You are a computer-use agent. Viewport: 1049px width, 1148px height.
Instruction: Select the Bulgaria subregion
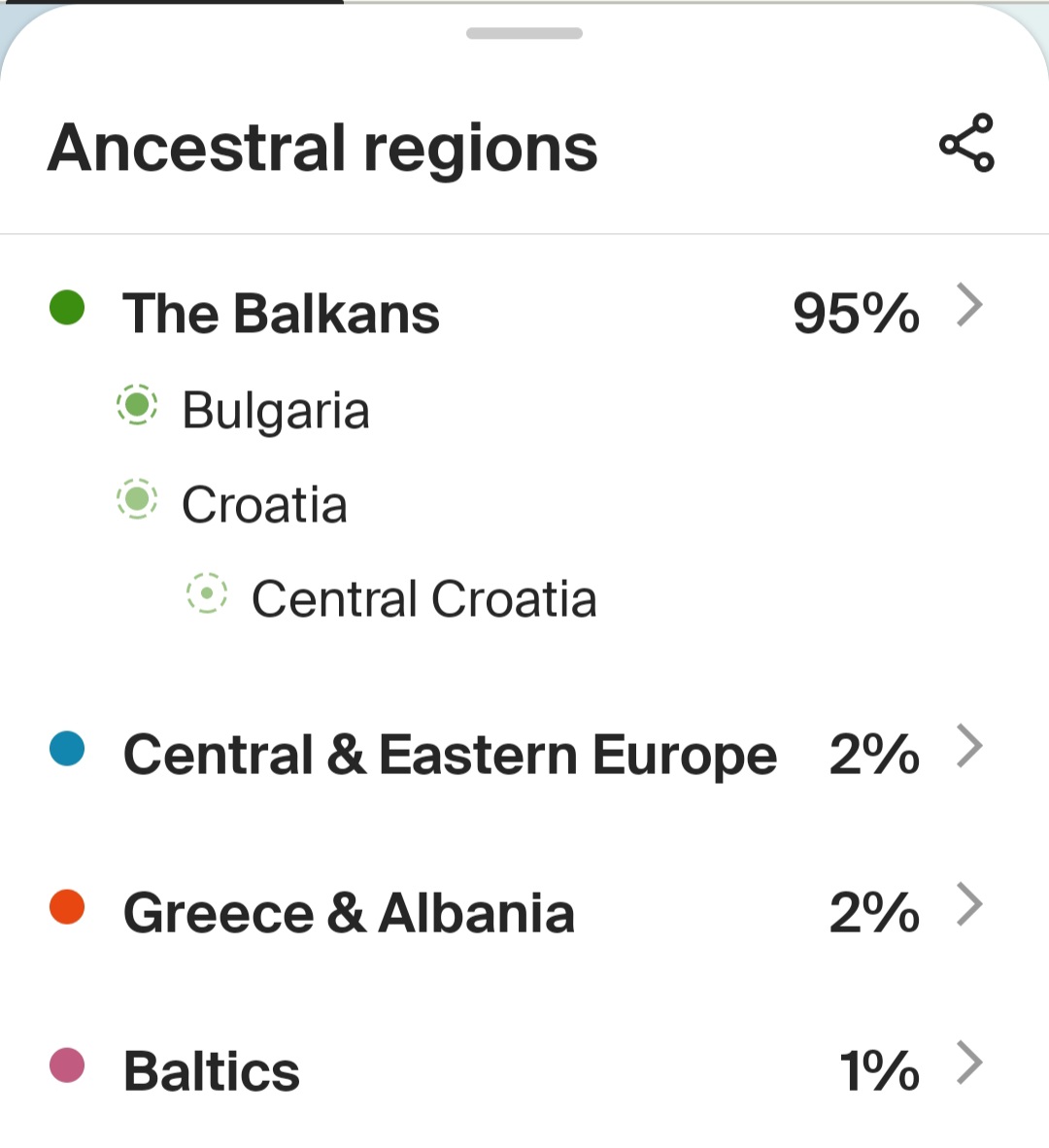tap(276, 410)
